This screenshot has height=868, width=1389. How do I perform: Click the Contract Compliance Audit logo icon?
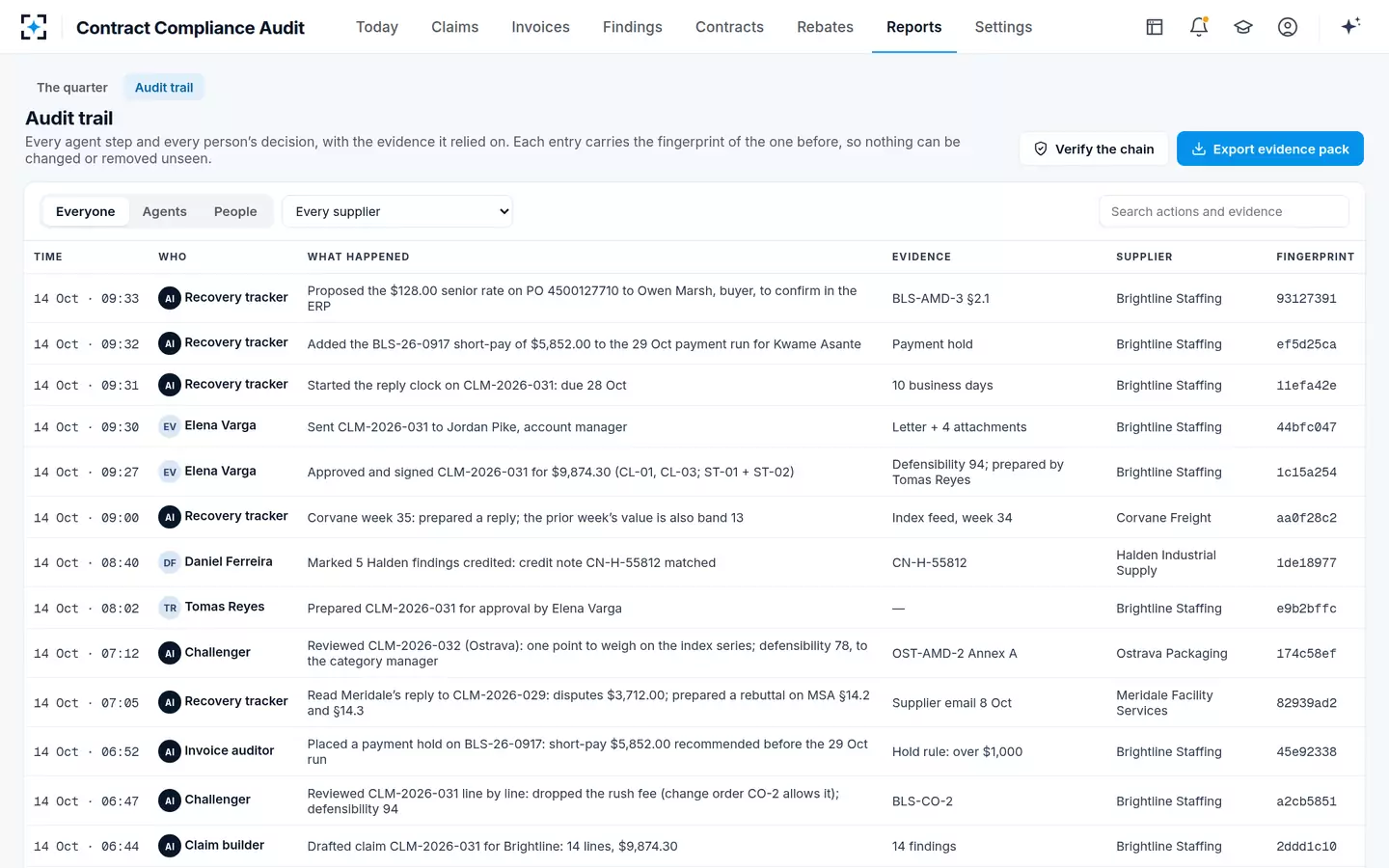click(34, 27)
